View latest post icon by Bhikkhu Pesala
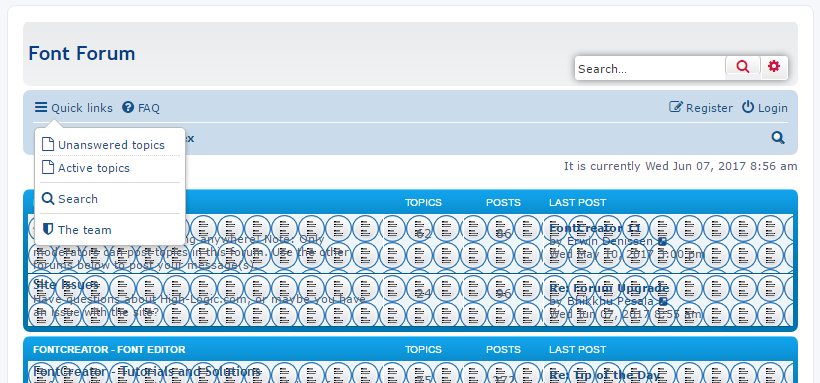820x383 pixels. [x=663, y=301]
